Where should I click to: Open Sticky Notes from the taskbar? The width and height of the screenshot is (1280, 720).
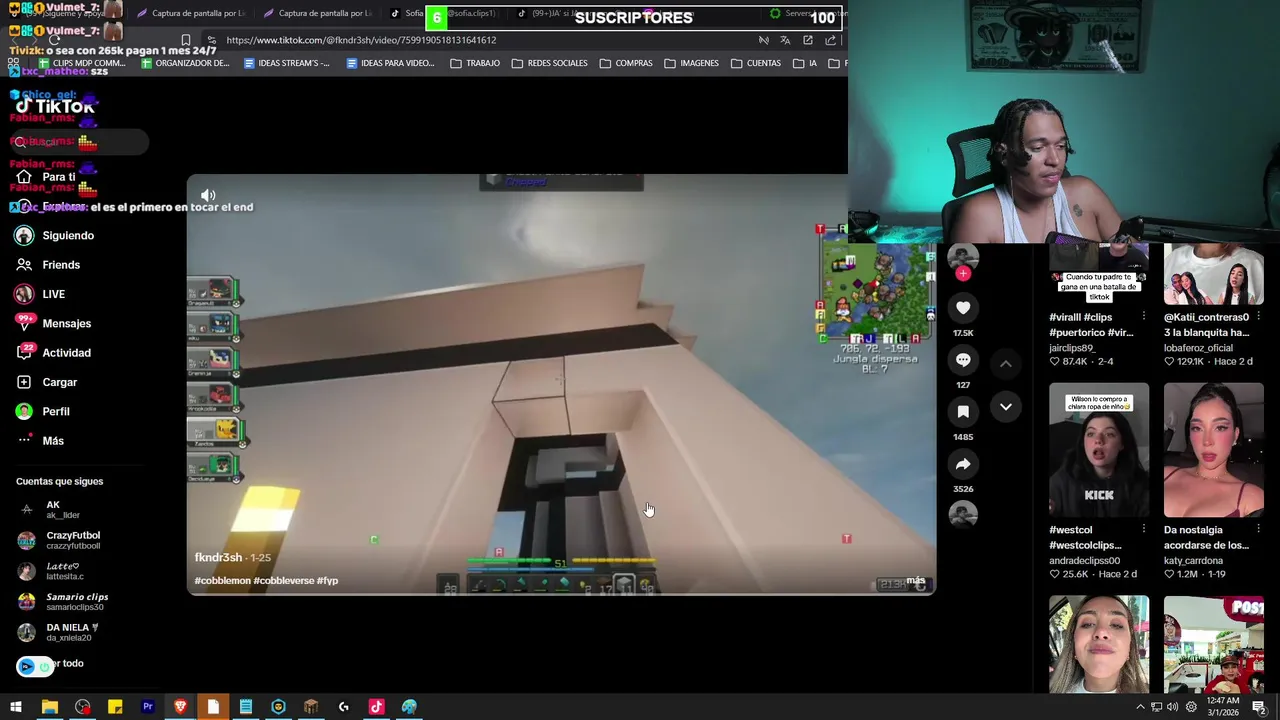[115, 707]
